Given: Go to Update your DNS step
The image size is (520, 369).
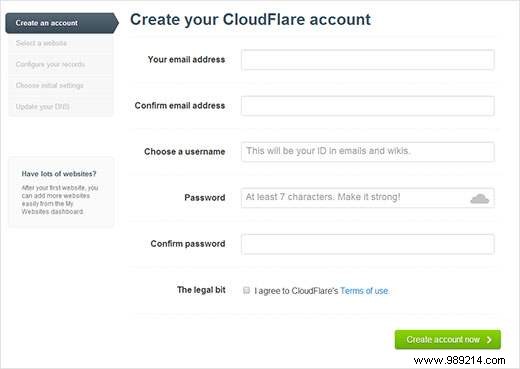Looking at the screenshot, I should pos(61,107).
